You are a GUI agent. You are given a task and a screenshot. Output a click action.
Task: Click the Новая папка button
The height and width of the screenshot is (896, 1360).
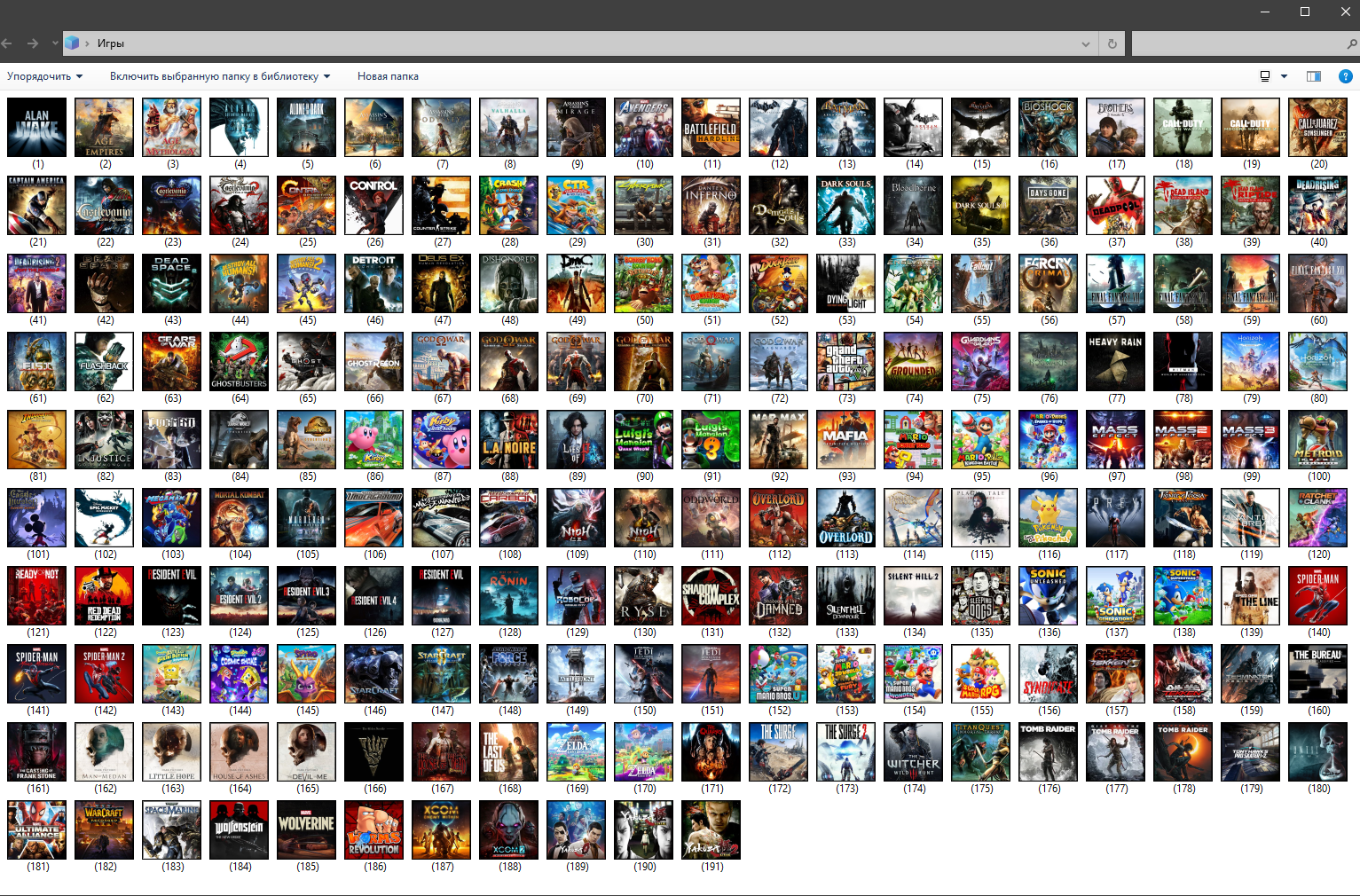click(388, 76)
